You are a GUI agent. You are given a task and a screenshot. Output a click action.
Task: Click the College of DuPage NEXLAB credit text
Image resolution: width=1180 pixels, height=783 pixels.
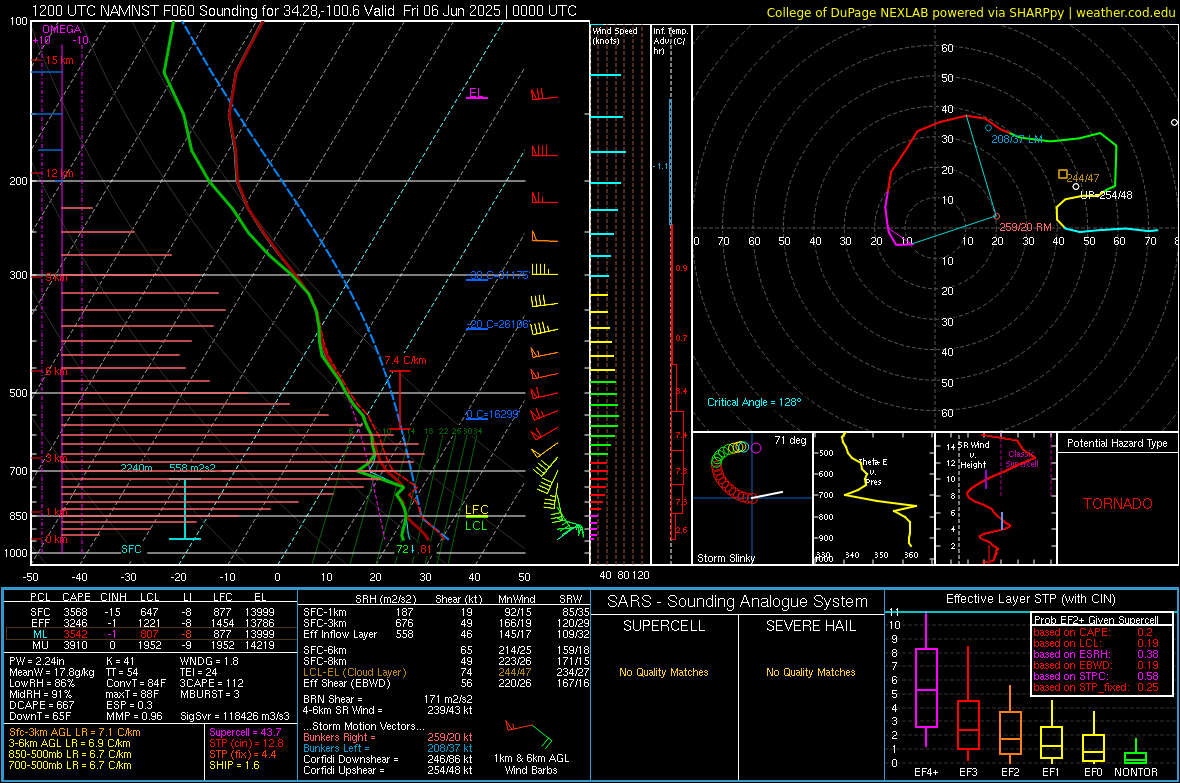pyautogui.click(x=970, y=12)
